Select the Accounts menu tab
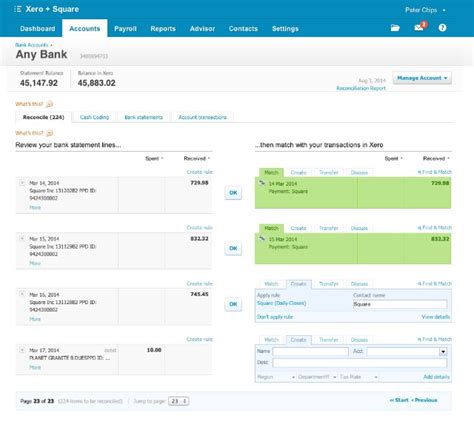Image resolution: width=474 pixels, height=424 pixels. tap(85, 29)
